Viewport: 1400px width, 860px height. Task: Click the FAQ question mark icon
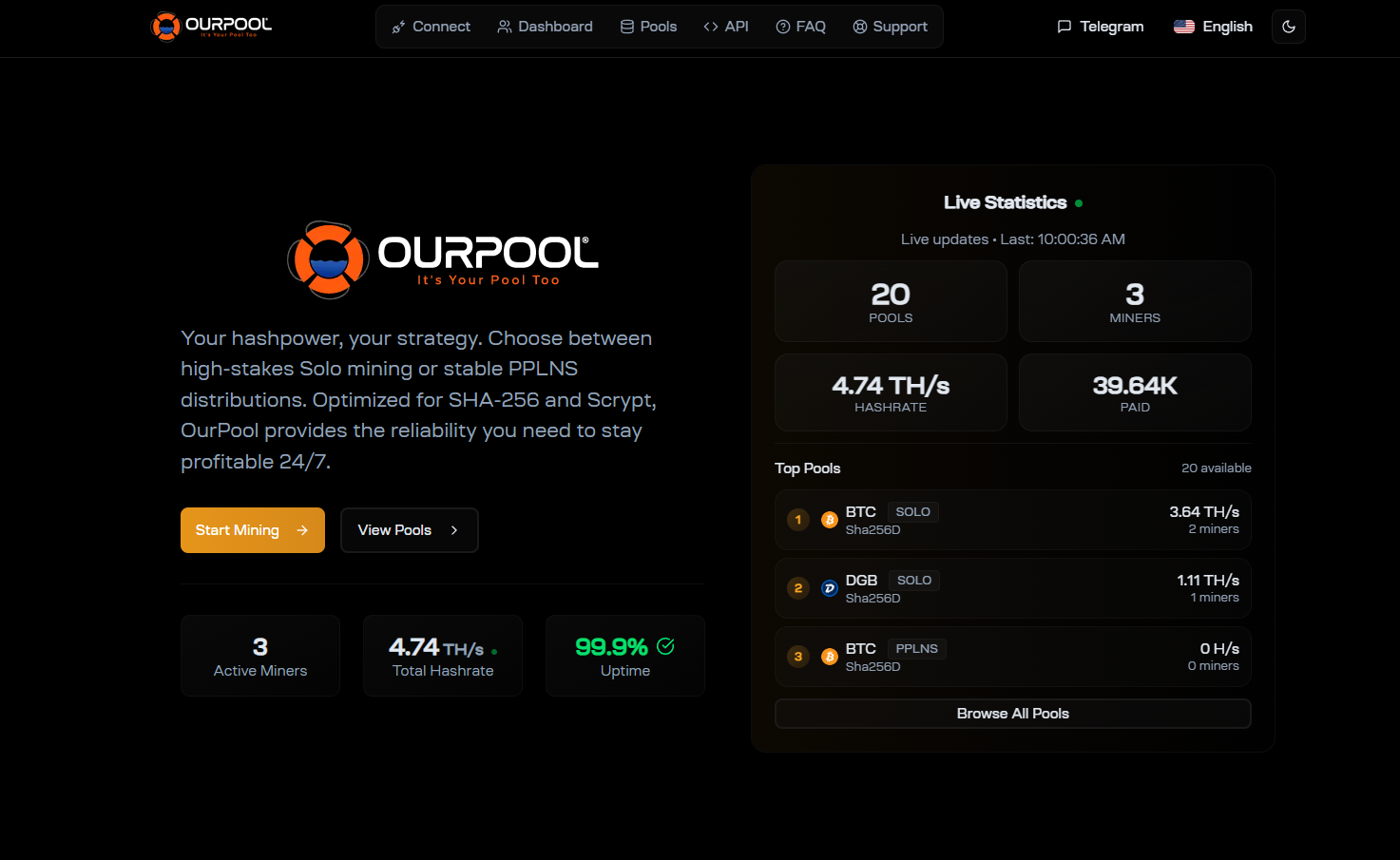coord(783,27)
